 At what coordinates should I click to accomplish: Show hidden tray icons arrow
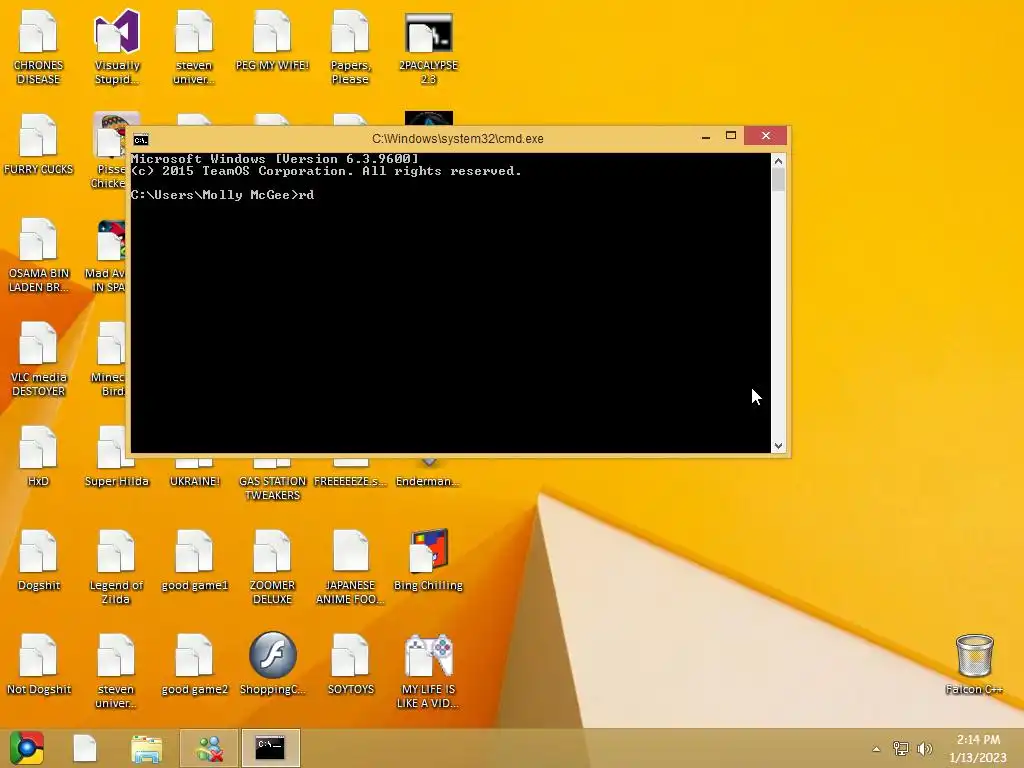pos(876,749)
